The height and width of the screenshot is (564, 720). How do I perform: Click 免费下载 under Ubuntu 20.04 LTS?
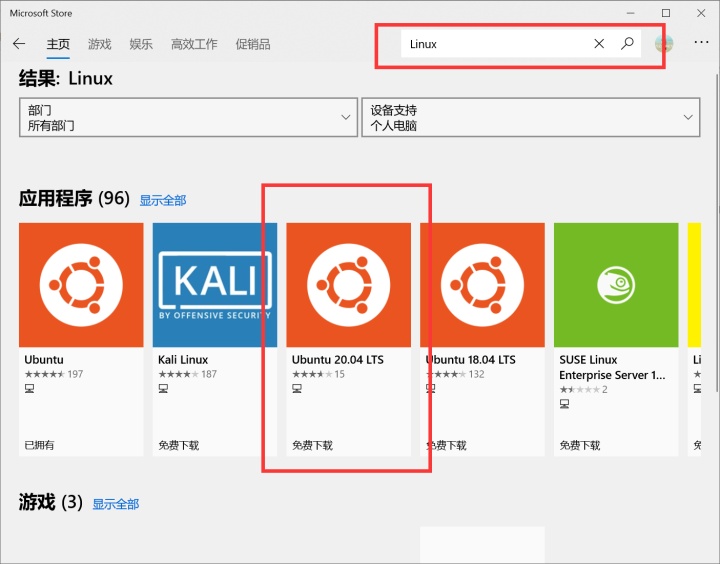coord(312,445)
